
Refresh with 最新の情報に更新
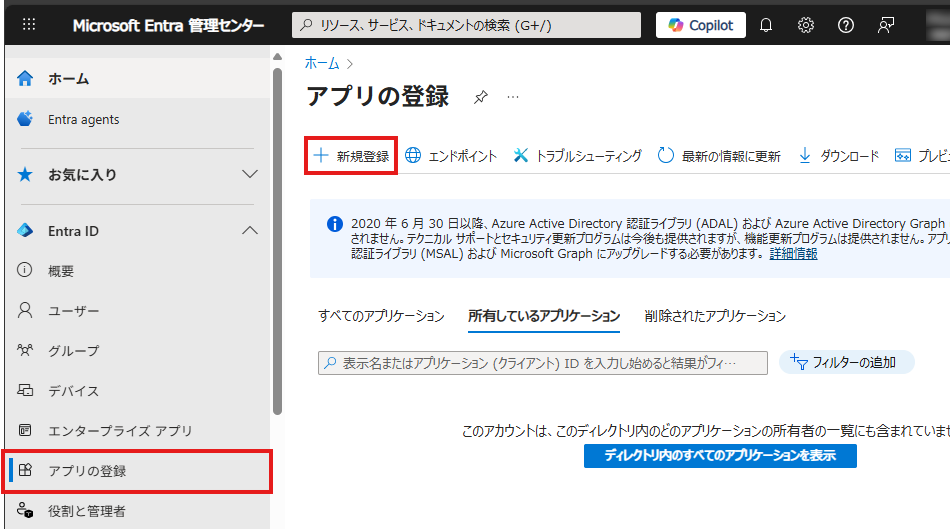pyautogui.click(x=719, y=156)
